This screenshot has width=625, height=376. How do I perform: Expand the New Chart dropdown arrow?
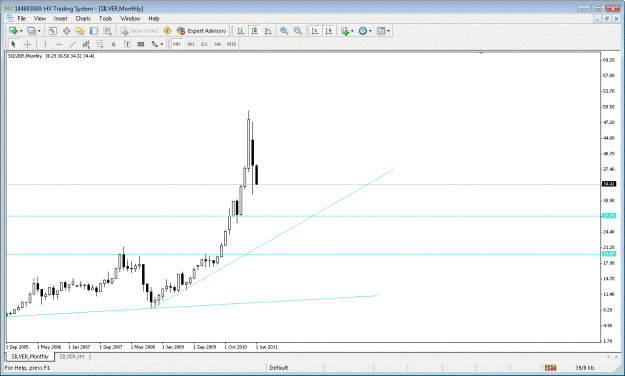(21, 31)
